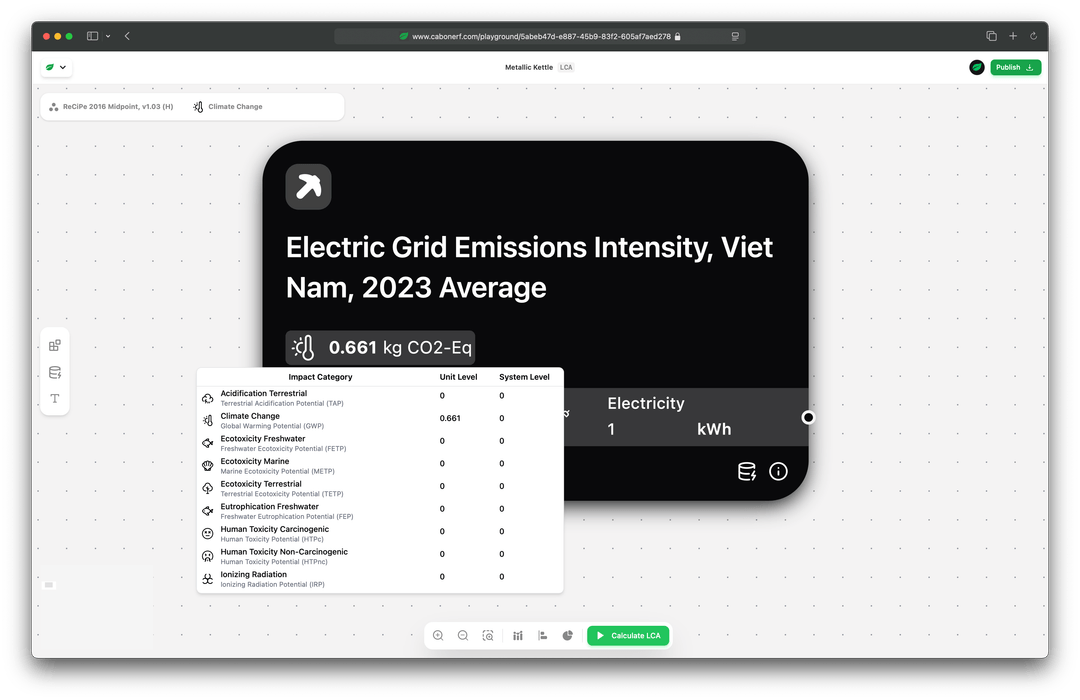Click the node's output connection handle

click(808, 418)
